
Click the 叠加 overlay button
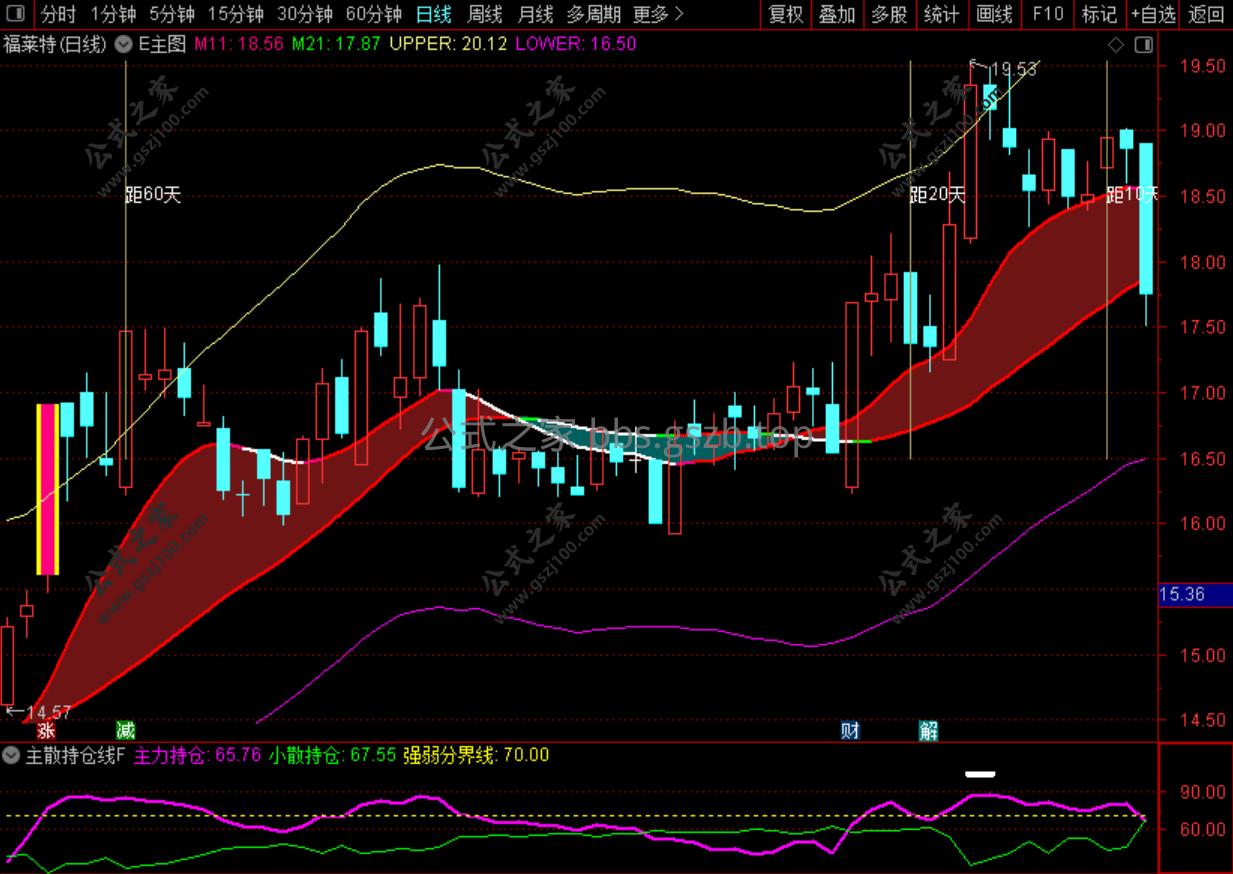click(x=837, y=14)
